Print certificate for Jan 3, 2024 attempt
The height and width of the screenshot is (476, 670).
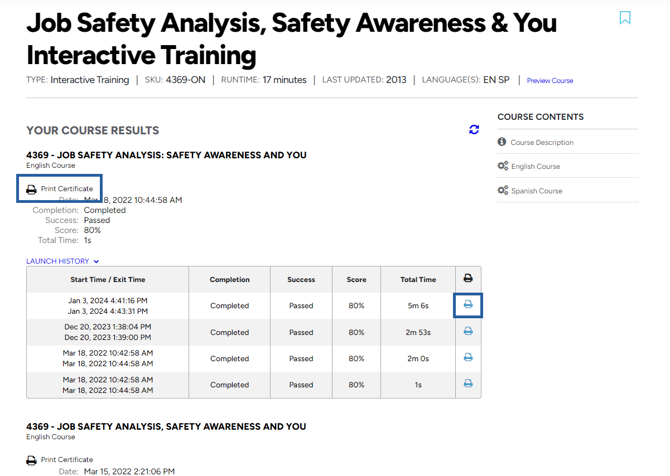(468, 305)
